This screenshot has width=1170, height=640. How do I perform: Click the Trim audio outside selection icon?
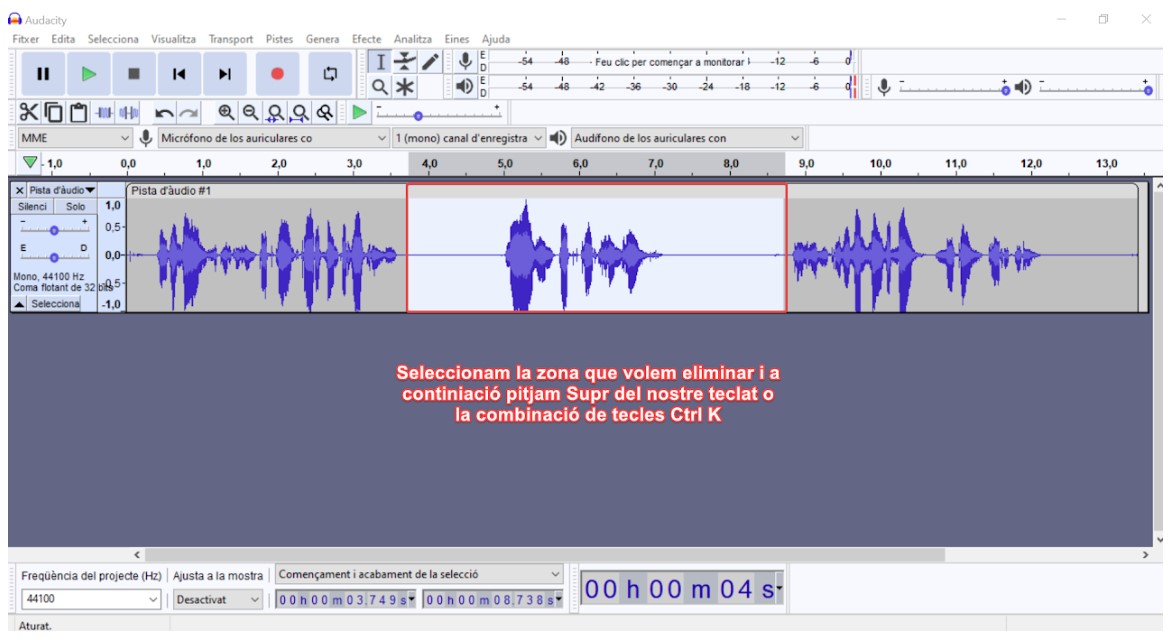105,113
